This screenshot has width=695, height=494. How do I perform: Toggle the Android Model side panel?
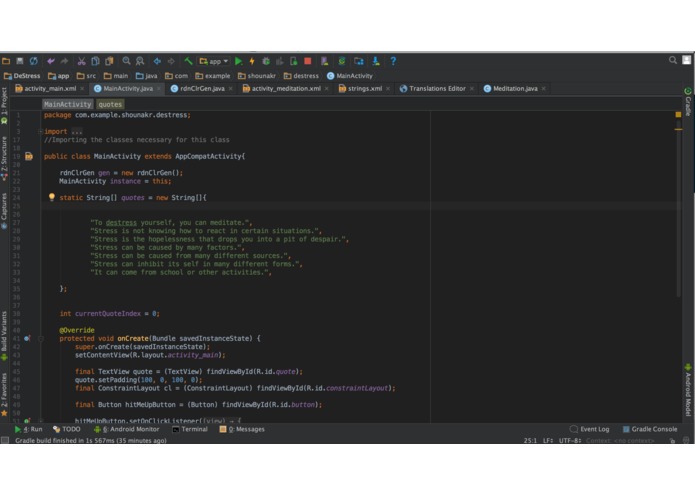tap(688, 390)
